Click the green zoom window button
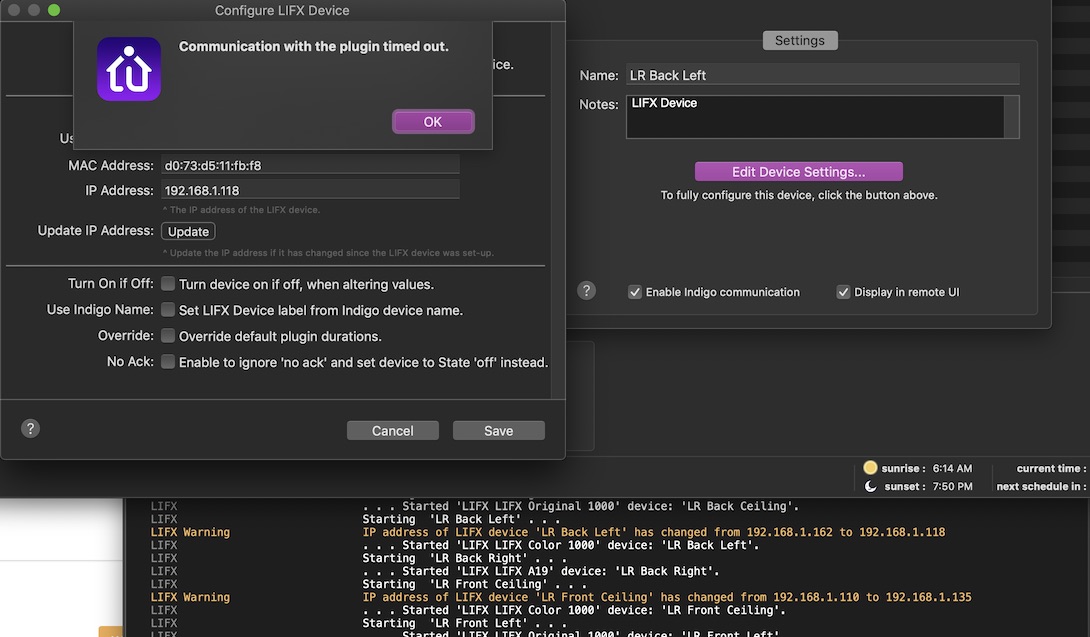Viewport: 1090px width, 637px height. point(54,10)
